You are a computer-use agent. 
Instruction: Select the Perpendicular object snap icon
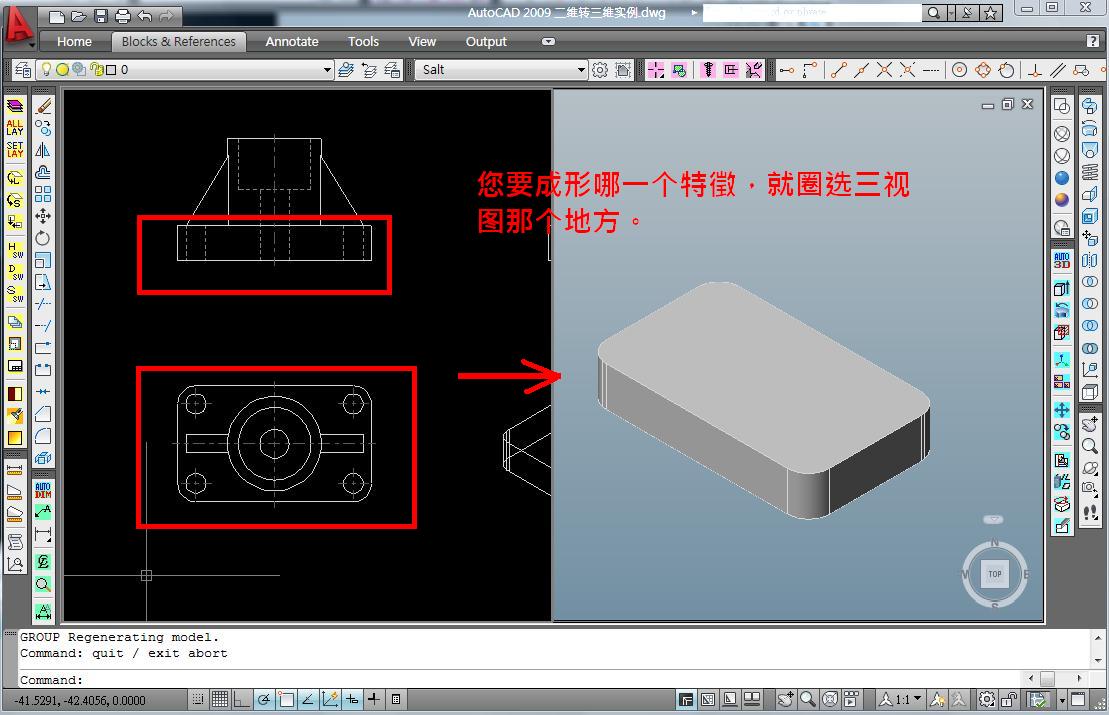click(1035, 69)
